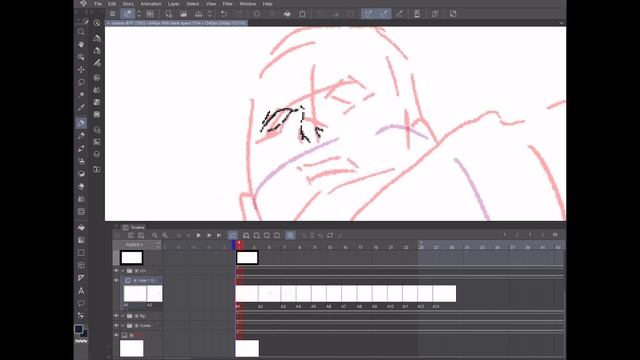Click the Save icon in command bar
Image resolution: width=640 pixels, height=360 pixels.
coord(198,14)
